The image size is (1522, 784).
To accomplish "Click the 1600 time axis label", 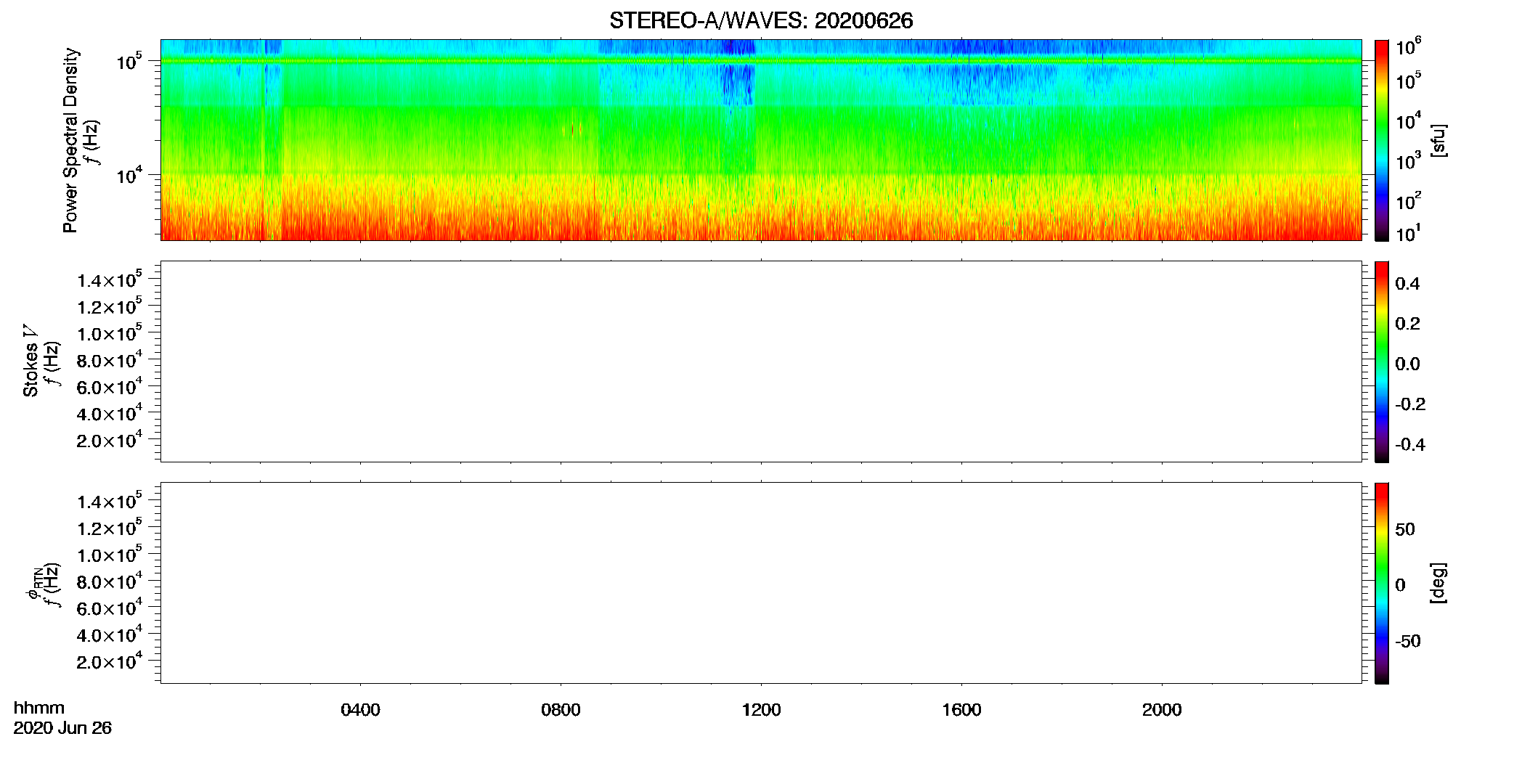I will point(961,710).
